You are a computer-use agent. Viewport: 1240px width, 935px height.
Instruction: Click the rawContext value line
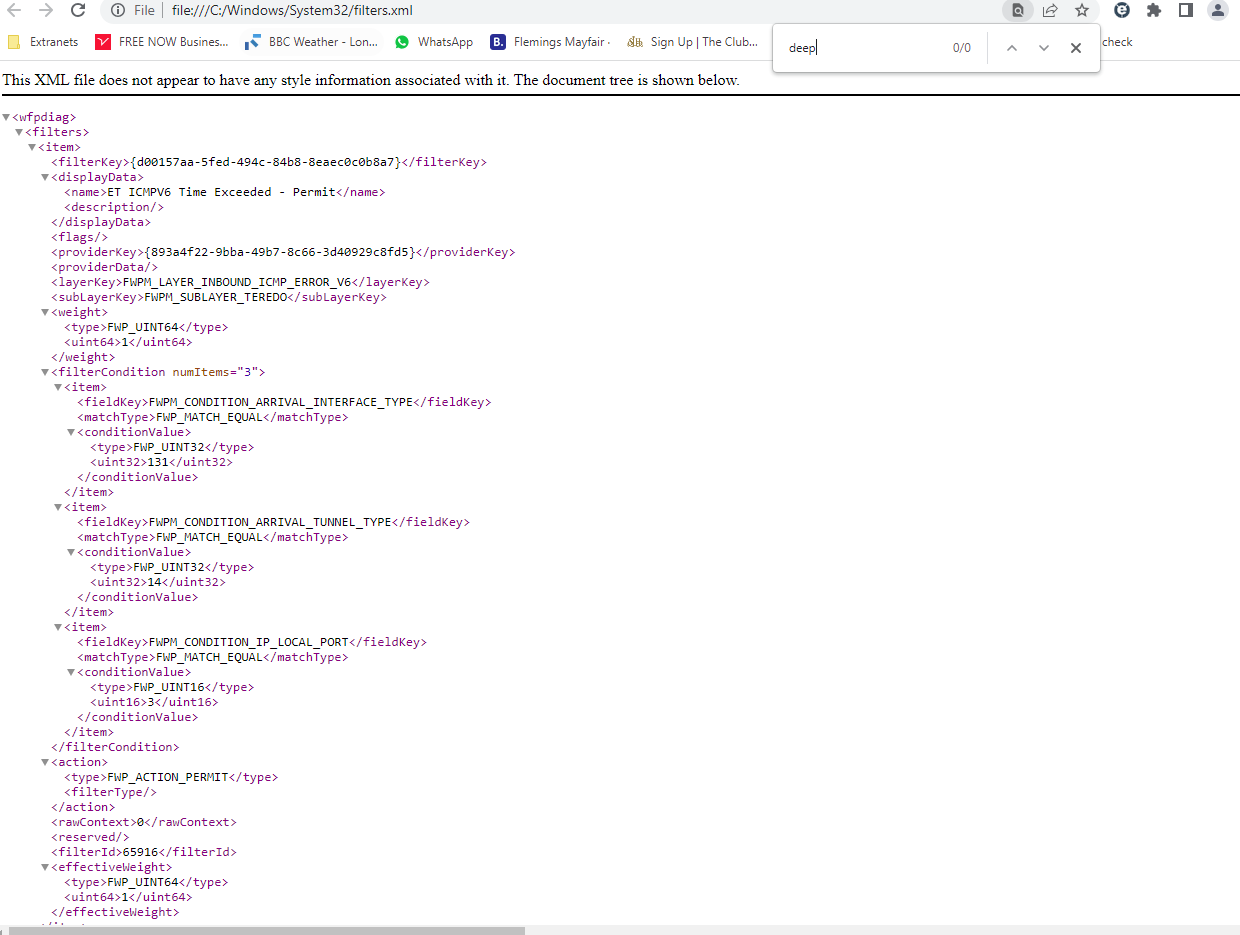pos(144,822)
